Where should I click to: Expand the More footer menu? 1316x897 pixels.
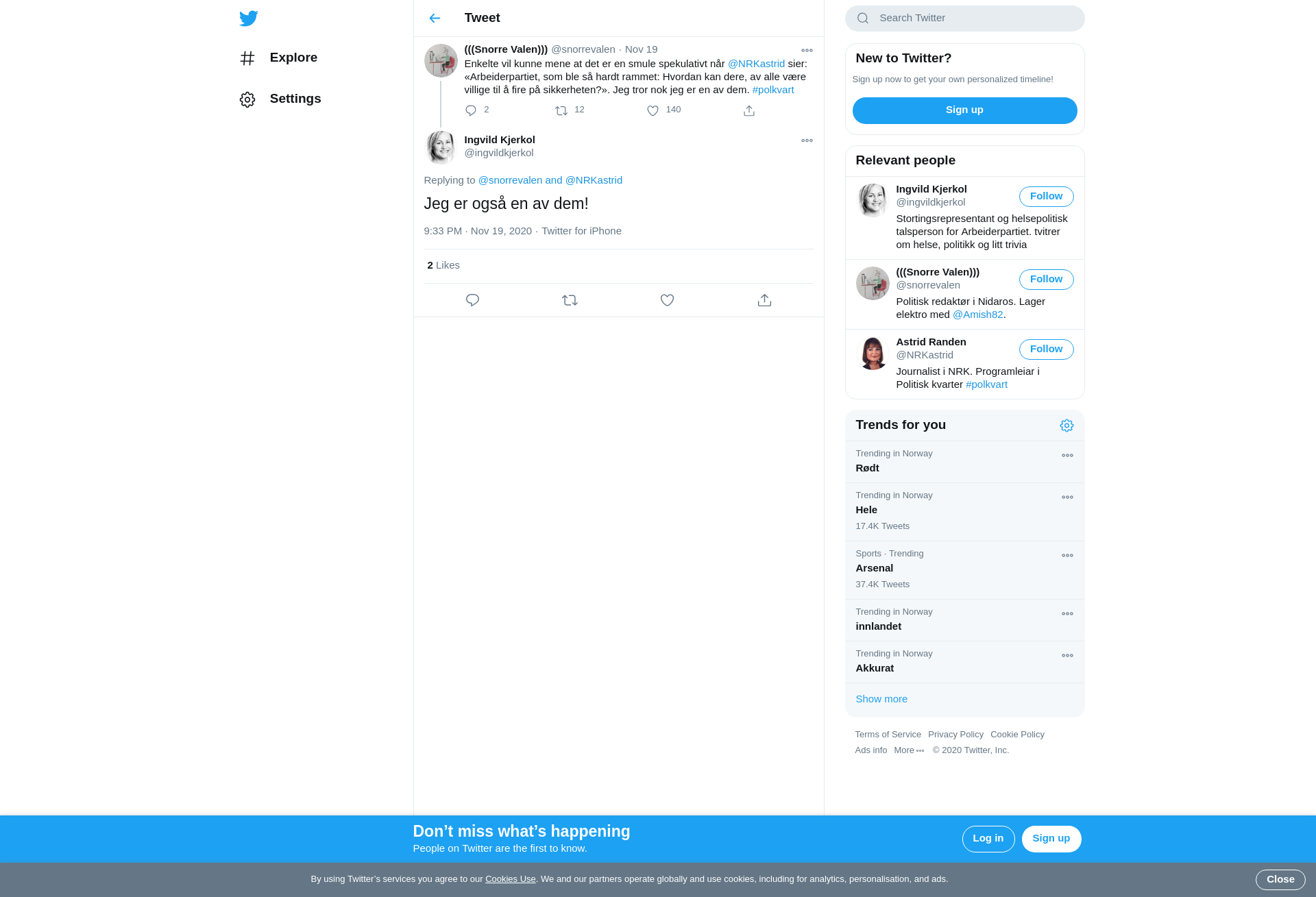pos(909,750)
